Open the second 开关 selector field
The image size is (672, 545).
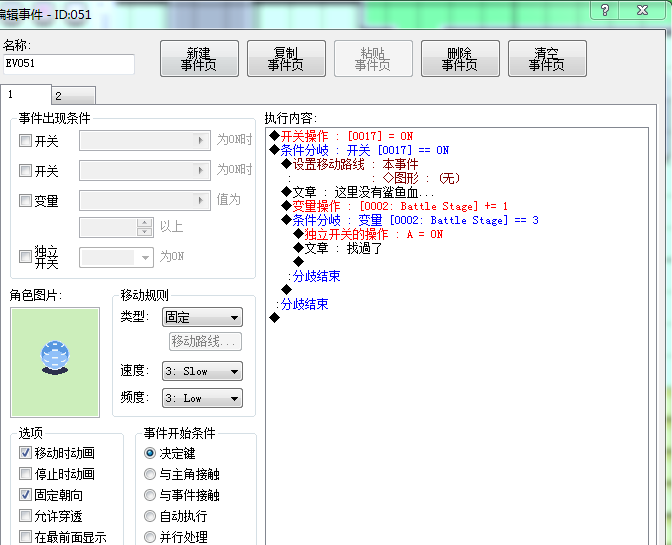[145, 171]
